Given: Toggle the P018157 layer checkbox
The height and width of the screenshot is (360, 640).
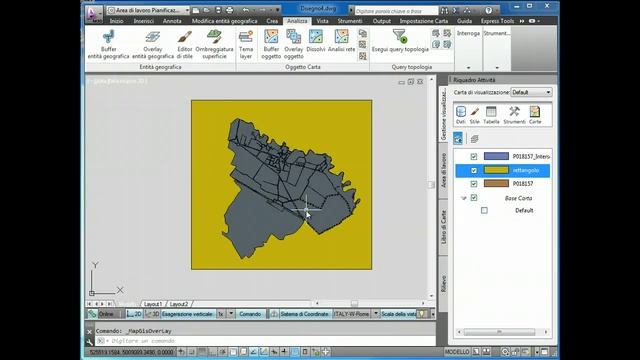Looking at the screenshot, I should [x=473, y=184].
